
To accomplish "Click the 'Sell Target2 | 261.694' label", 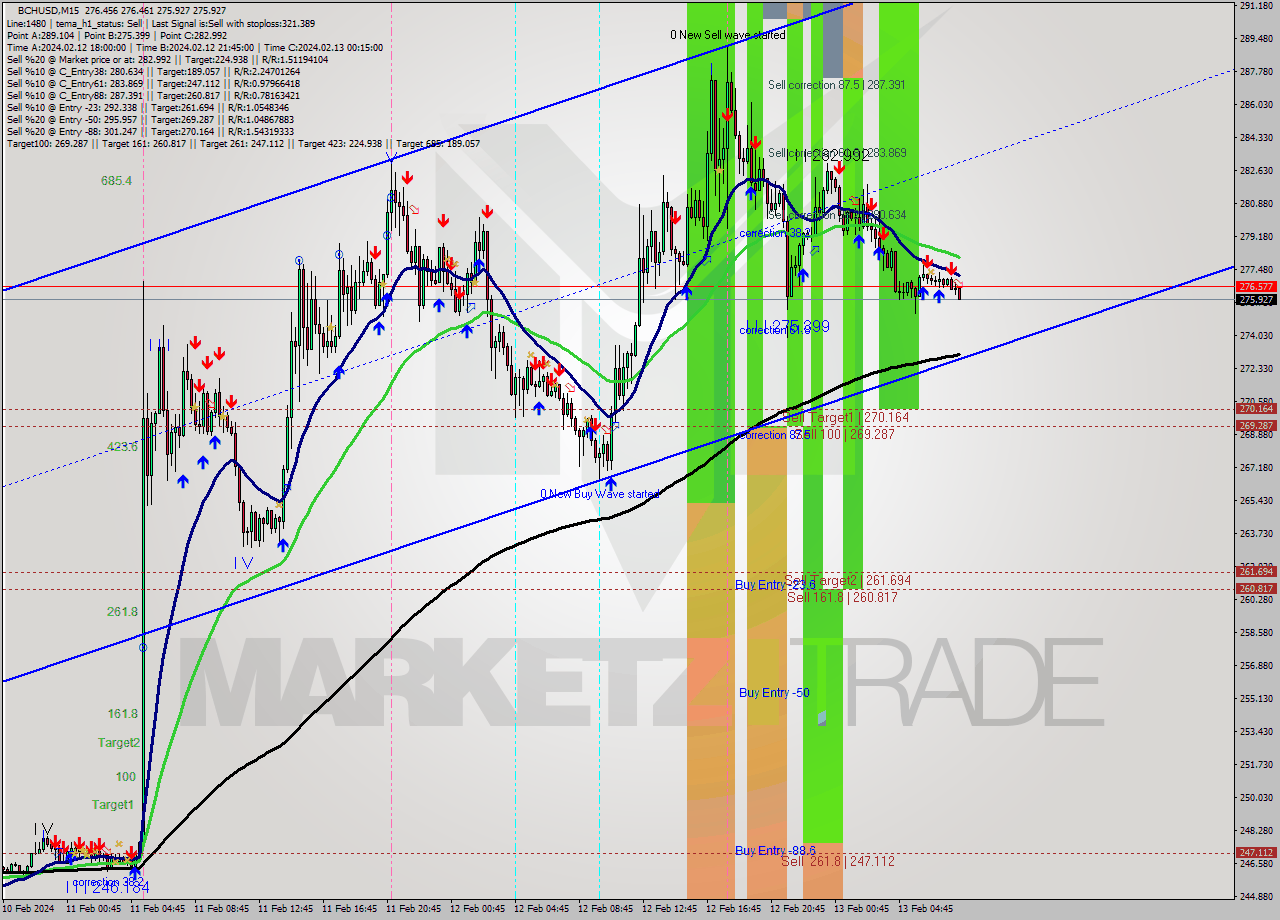I will [849, 580].
